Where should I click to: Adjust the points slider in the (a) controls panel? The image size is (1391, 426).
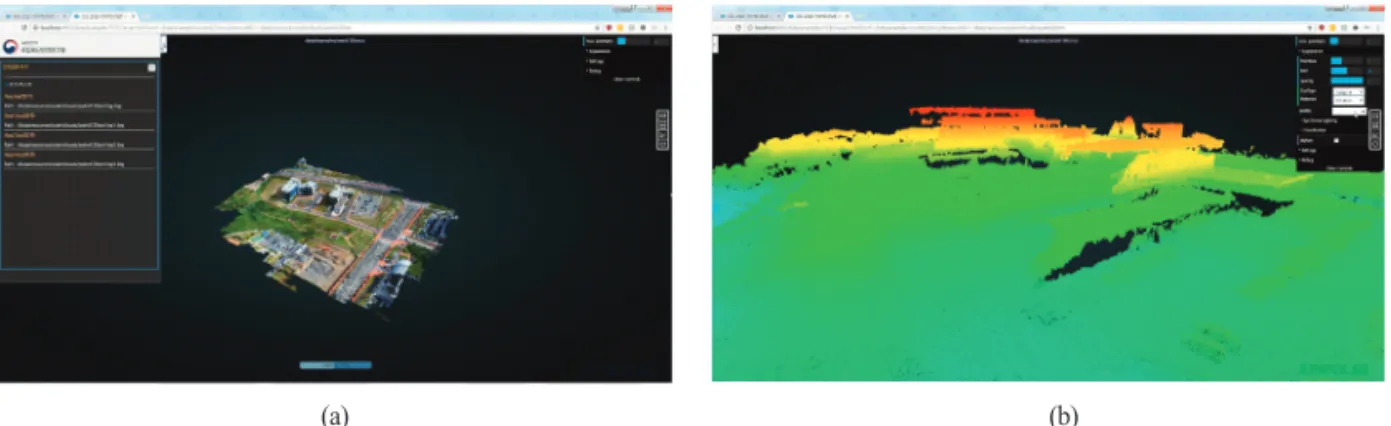[x=634, y=41]
